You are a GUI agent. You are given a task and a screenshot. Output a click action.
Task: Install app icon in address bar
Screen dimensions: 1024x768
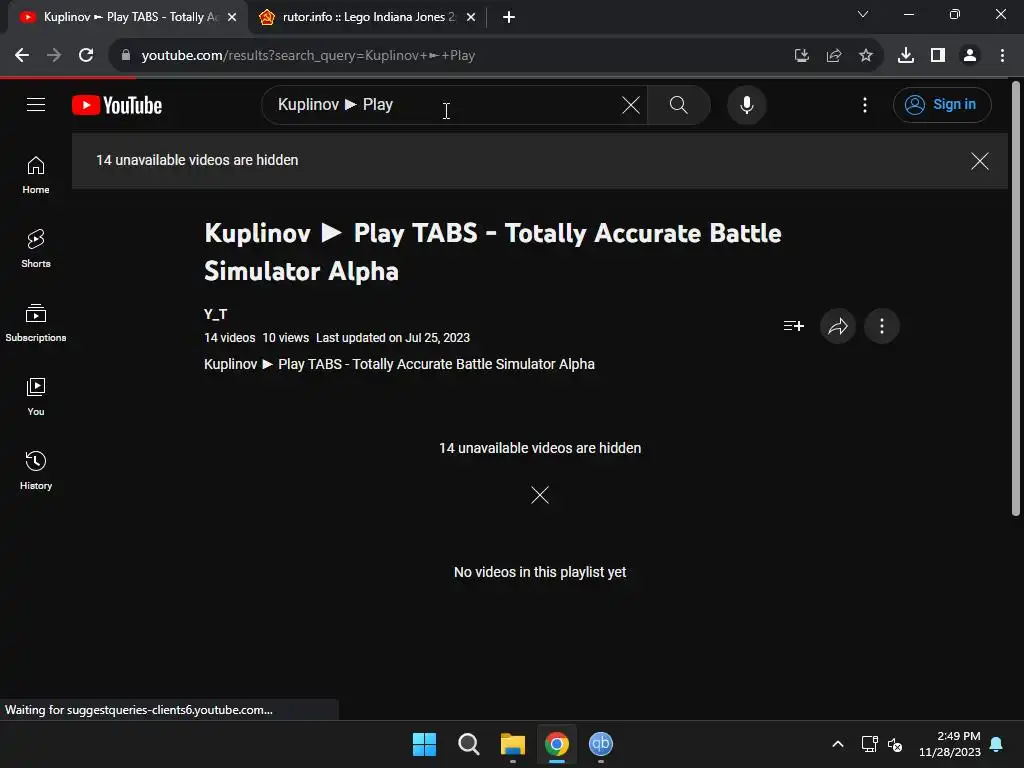(x=801, y=56)
